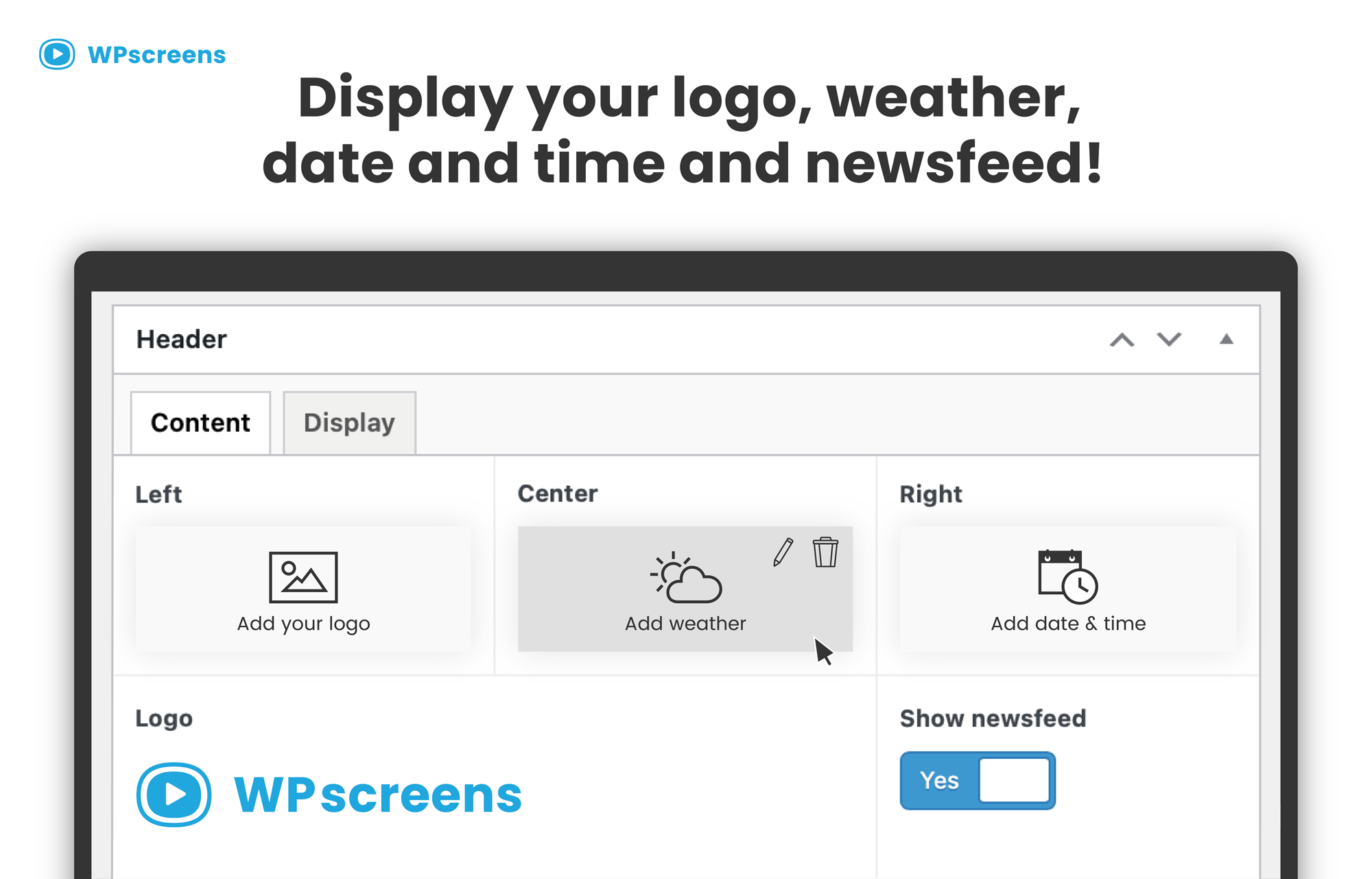Toggle the Yes switch under Show newsfeed
This screenshot has height=879, width=1372.
tap(977, 780)
